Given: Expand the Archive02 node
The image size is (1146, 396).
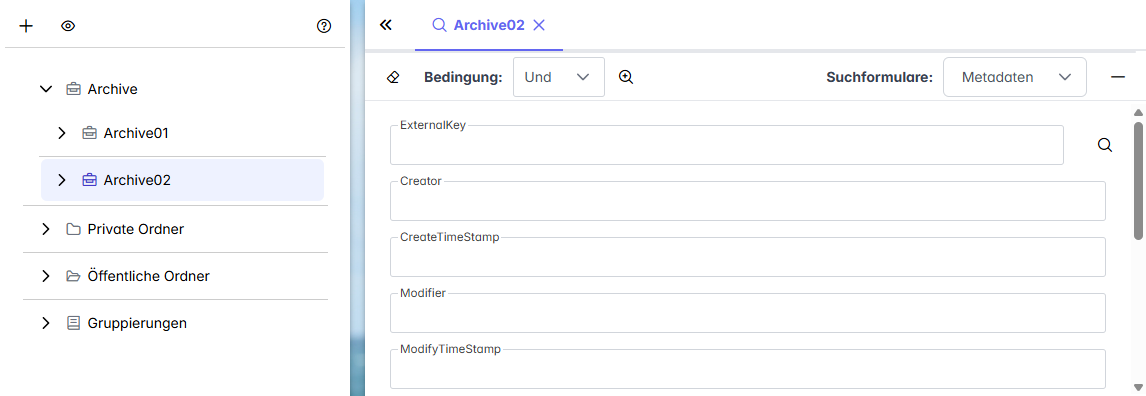Looking at the screenshot, I should pyautogui.click(x=62, y=180).
